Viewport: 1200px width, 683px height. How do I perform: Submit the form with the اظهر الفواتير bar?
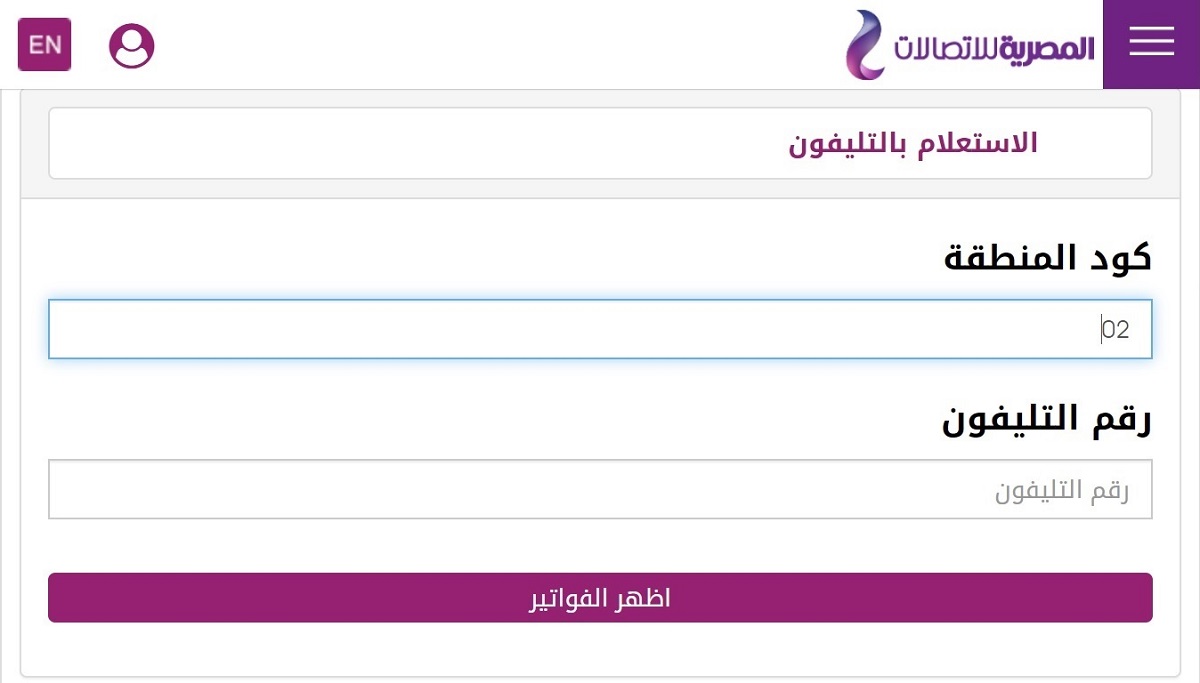pyautogui.click(x=600, y=598)
